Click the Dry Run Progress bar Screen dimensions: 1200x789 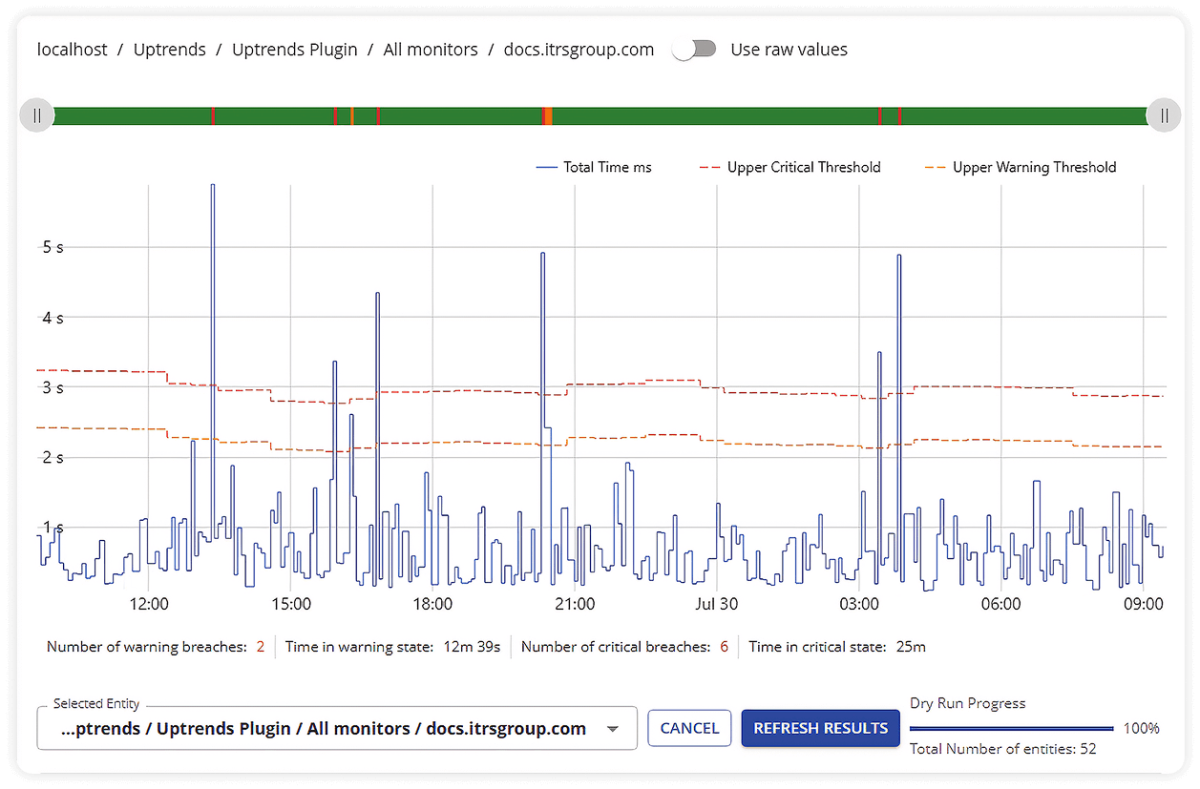1010,728
